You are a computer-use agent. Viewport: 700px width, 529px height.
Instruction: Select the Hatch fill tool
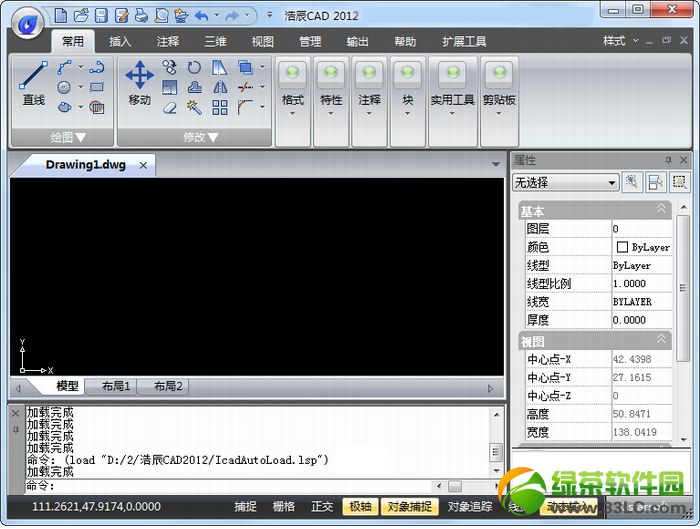tap(97, 107)
